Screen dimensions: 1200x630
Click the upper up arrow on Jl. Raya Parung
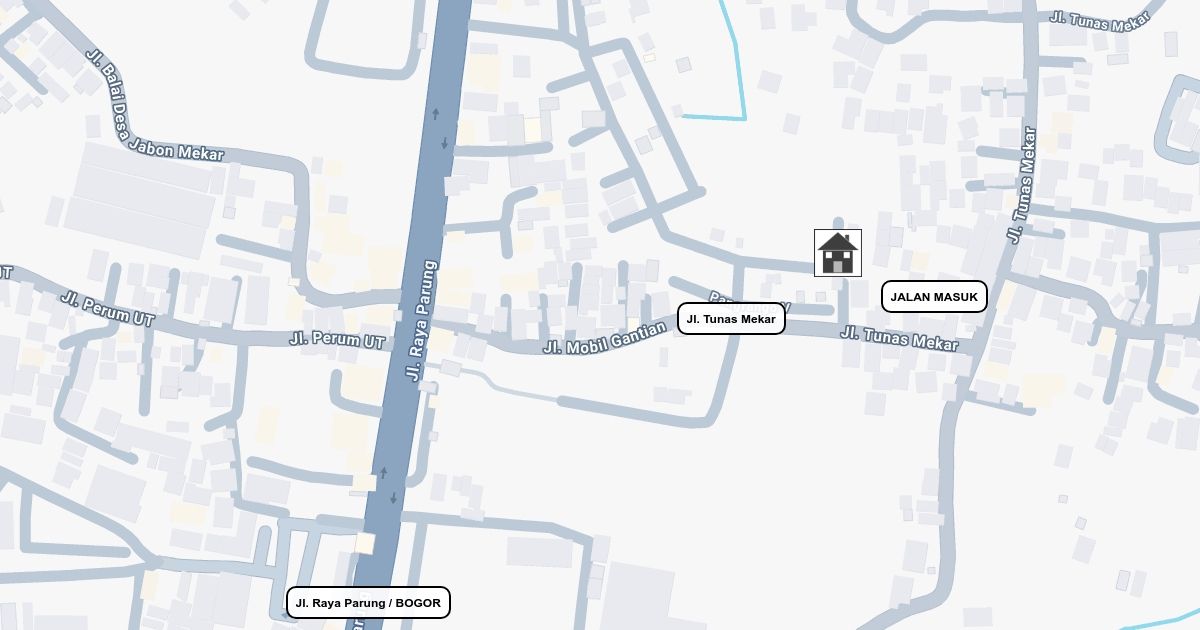click(x=435, y=114)
